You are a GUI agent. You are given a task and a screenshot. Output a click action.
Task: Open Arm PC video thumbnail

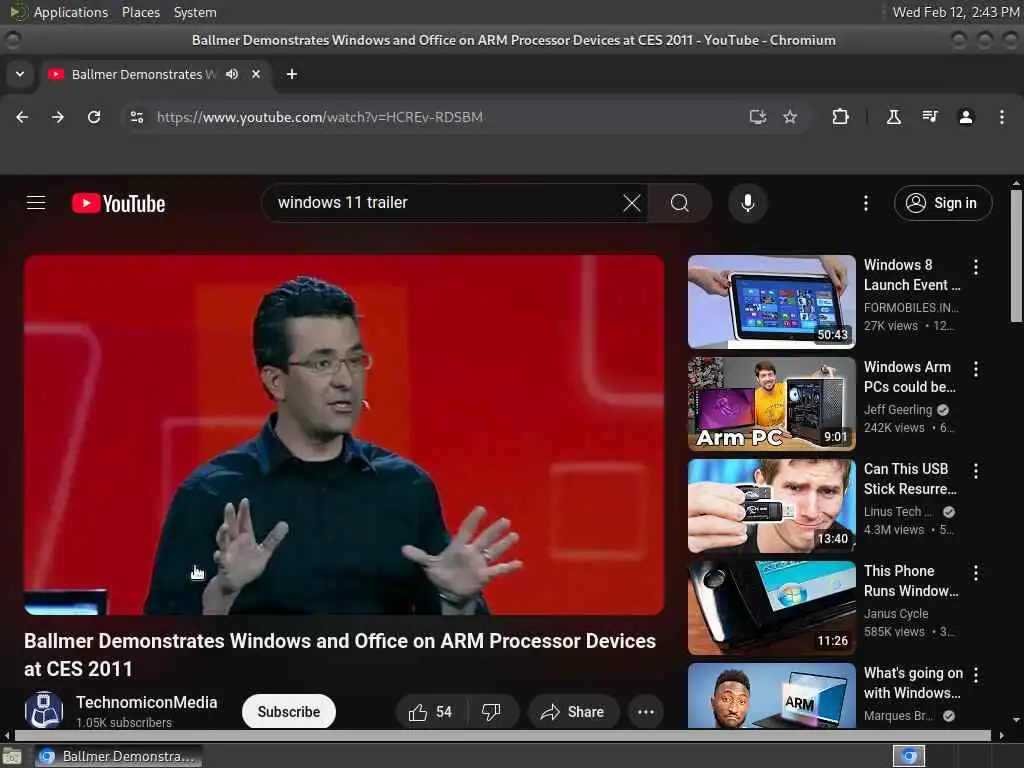(771, 404)
